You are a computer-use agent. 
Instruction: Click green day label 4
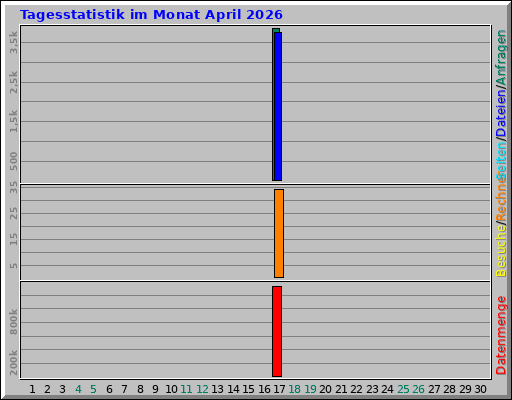pos(78,389)
